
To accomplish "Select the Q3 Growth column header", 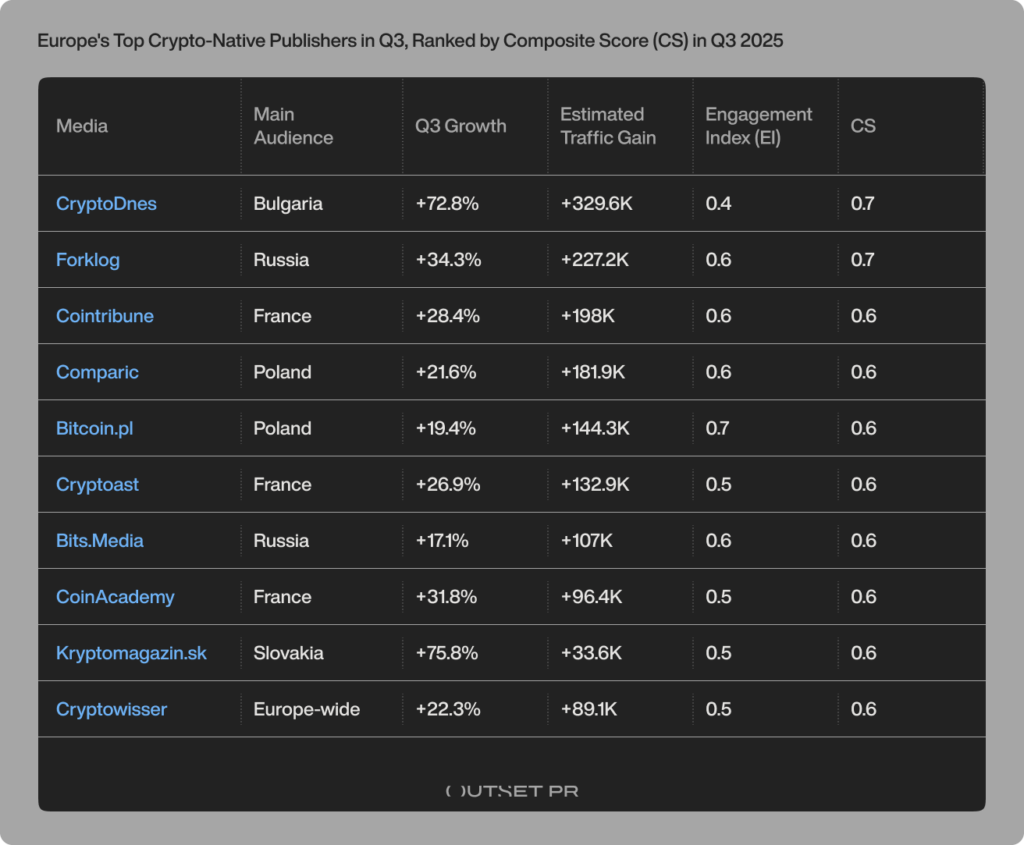I will tap(461, 126).
